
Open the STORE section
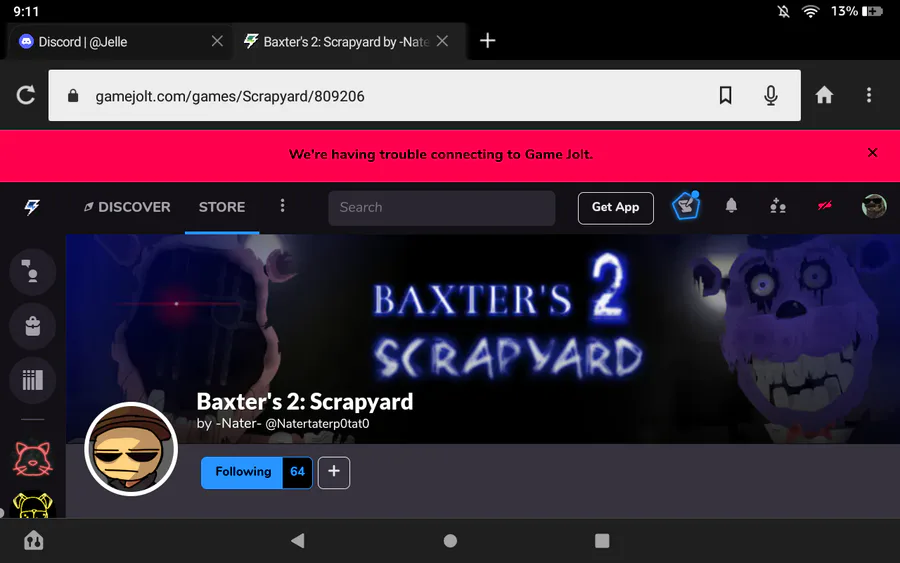pyautogui.click(x=222, y=207)
